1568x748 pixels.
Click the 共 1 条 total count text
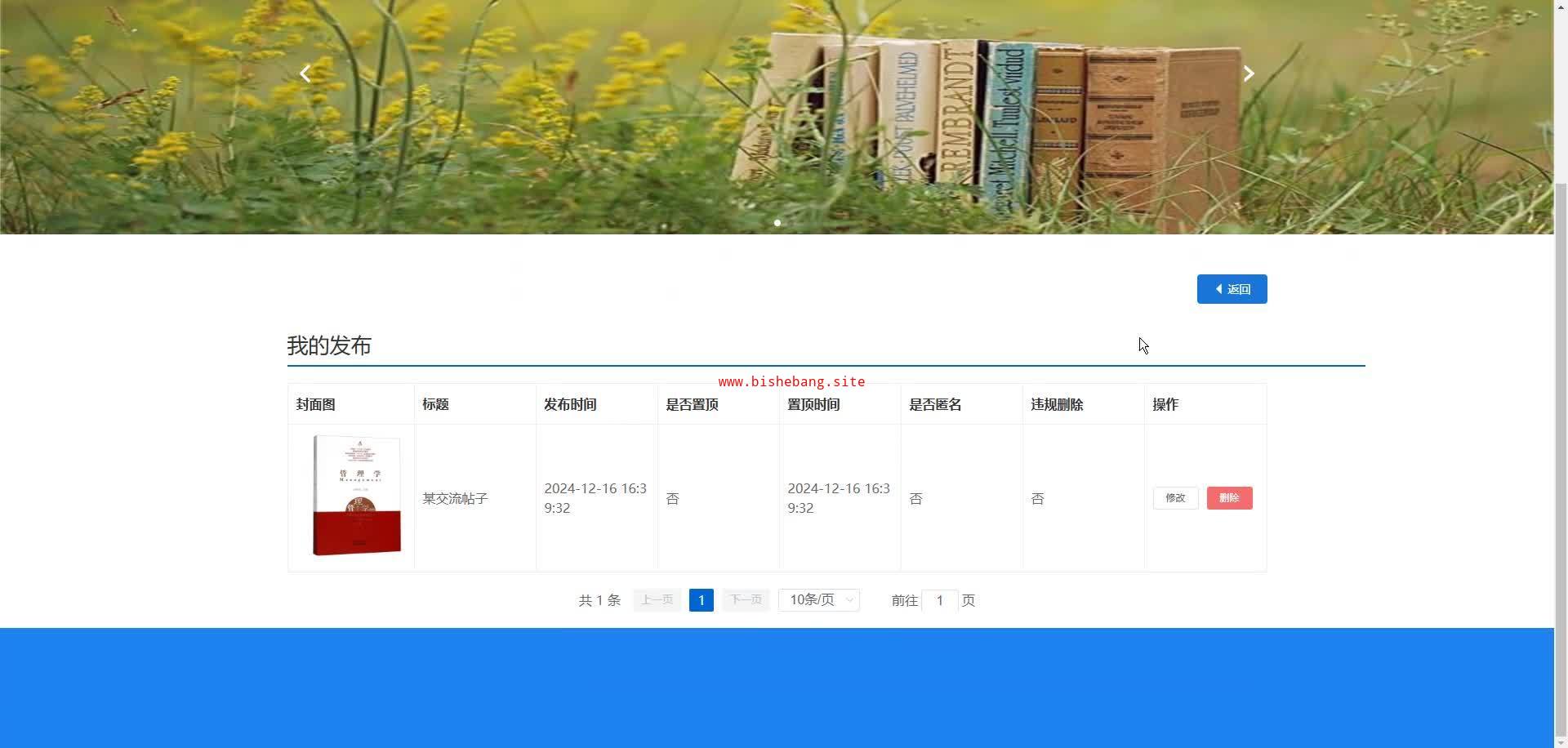[599, 600]
